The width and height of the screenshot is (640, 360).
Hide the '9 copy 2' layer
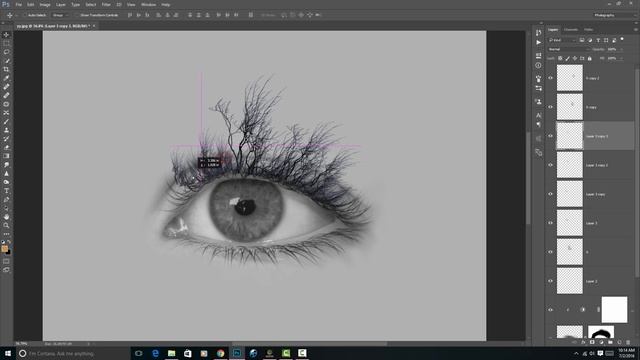click(x=550, y=78)
